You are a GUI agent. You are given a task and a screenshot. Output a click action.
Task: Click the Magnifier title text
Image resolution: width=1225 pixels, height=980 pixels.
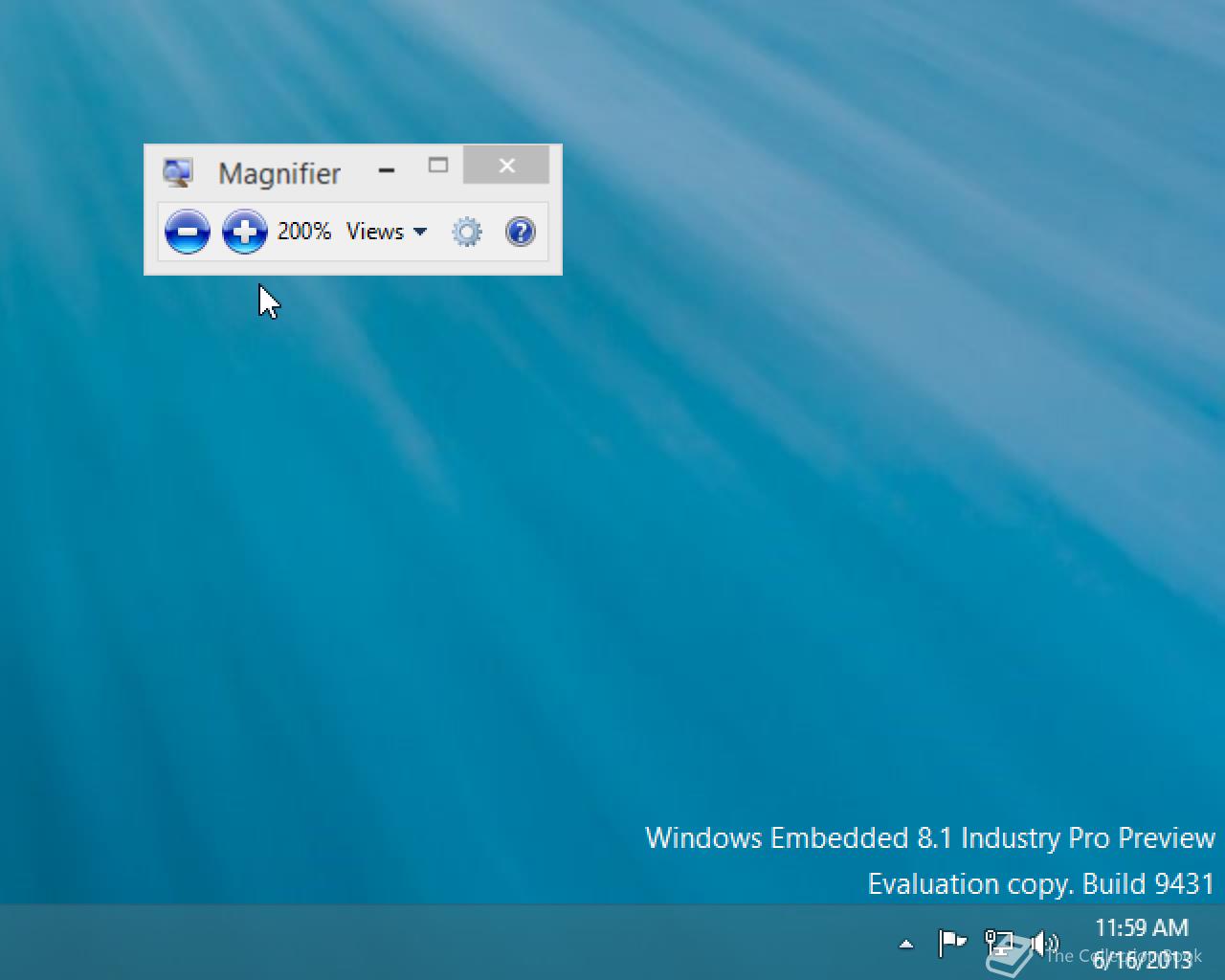tap(279, 173)
